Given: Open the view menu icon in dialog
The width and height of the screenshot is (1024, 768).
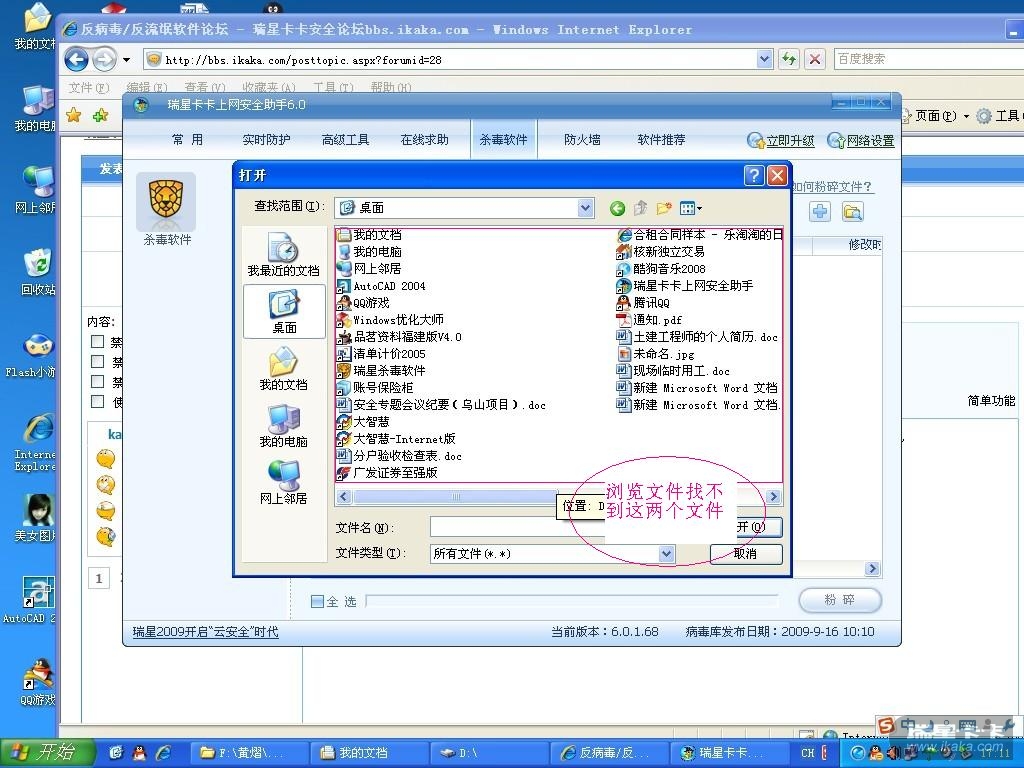Looking at the screenshot, I should pyautogui.click(x=690, y=208).
